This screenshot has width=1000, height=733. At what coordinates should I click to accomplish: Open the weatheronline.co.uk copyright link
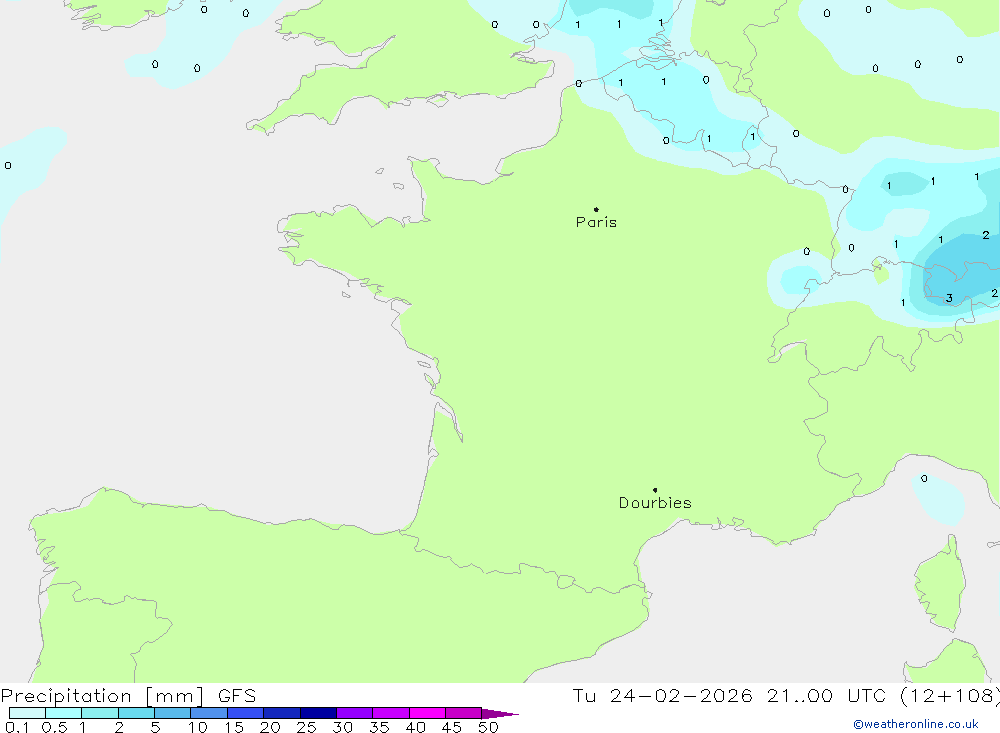click(x=916, y=724)
